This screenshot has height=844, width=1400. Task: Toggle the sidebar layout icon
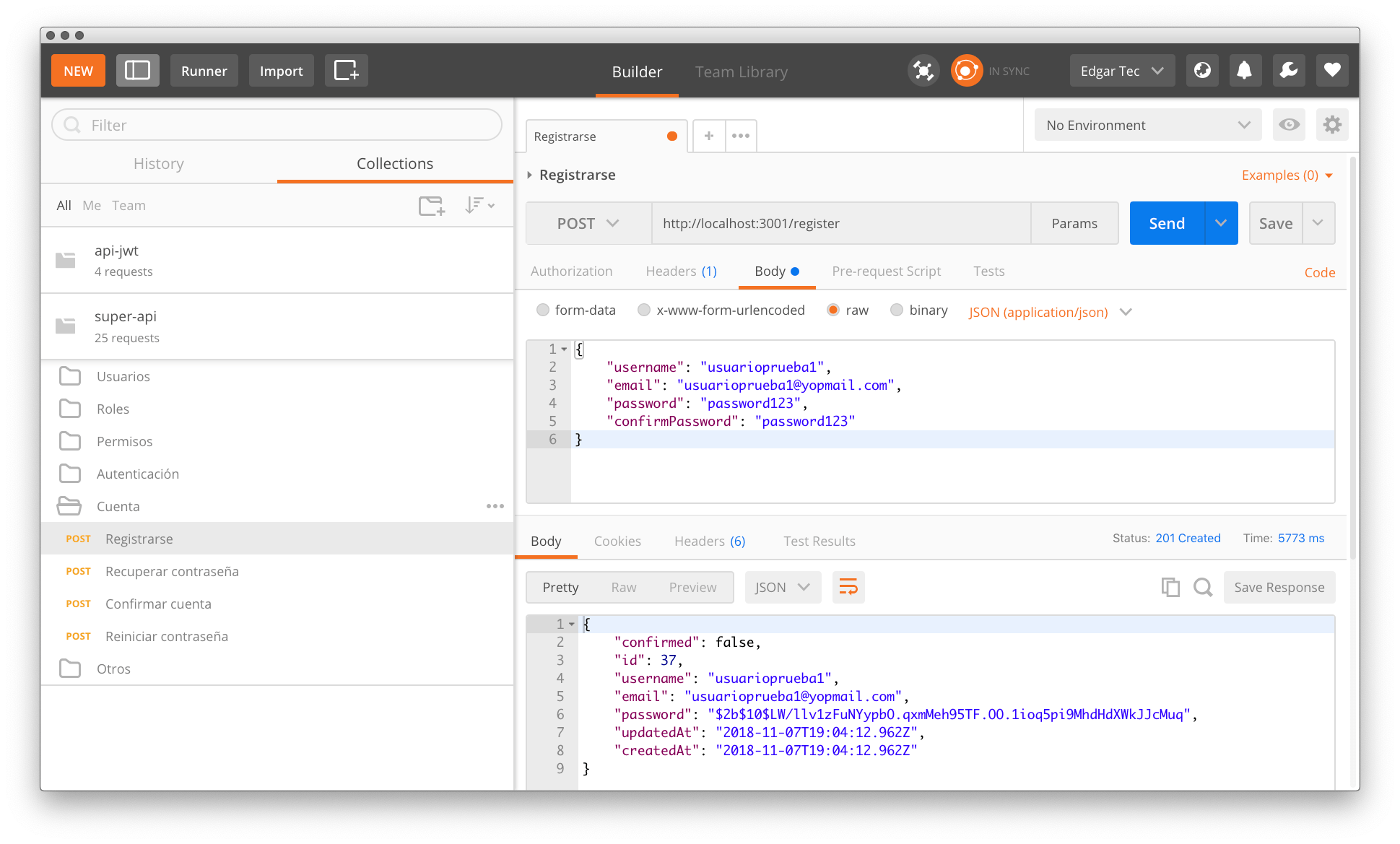point(137,71)
